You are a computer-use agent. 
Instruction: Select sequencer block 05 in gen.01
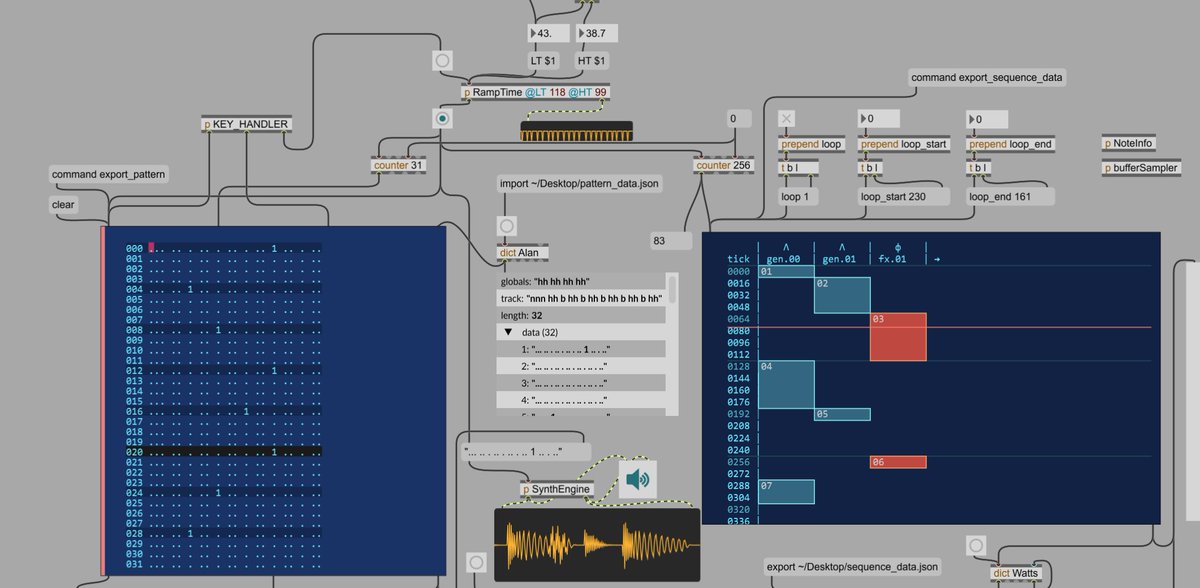[842, 414]
